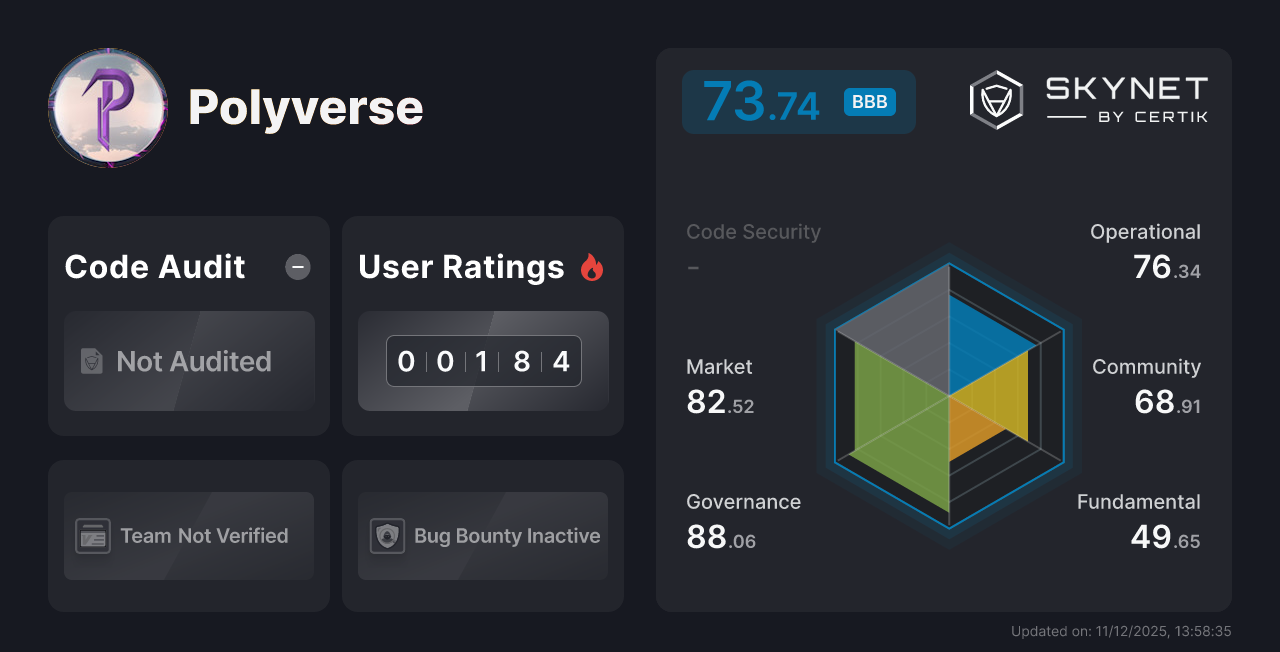Click the user ratings counter showing 00184

pyautogui.click(x=483, y=361)
